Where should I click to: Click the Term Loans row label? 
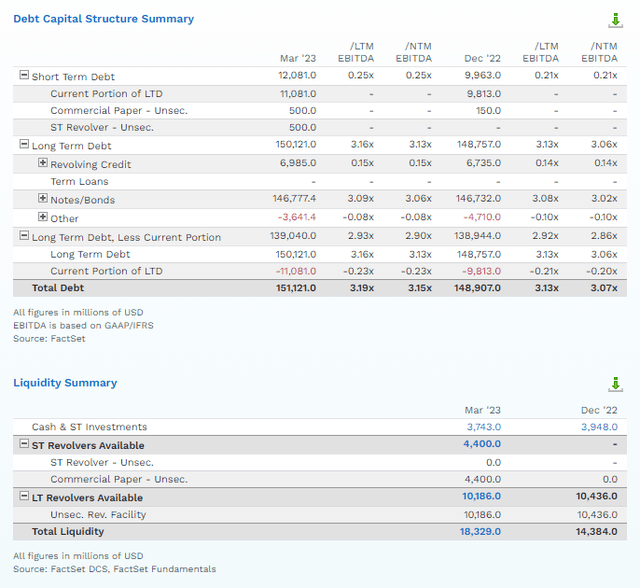79,182
